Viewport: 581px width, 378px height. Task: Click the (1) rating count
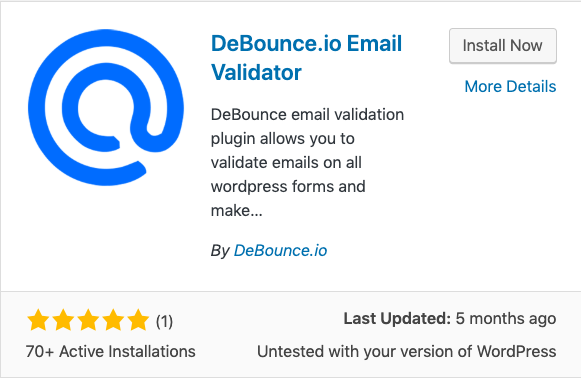164,321
